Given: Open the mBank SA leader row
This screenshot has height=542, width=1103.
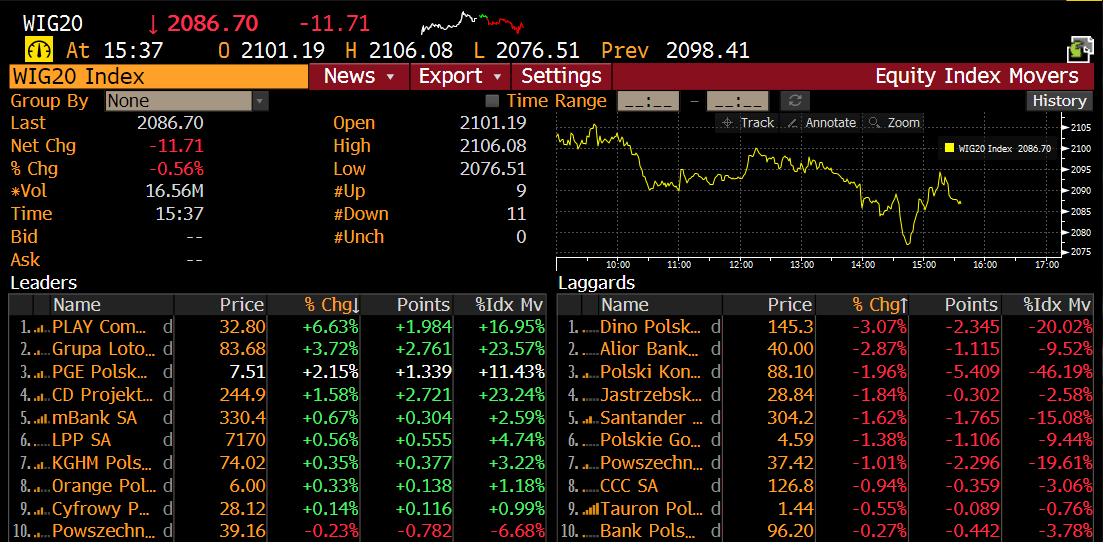Looking at the screenshot, I should (278, 418).
